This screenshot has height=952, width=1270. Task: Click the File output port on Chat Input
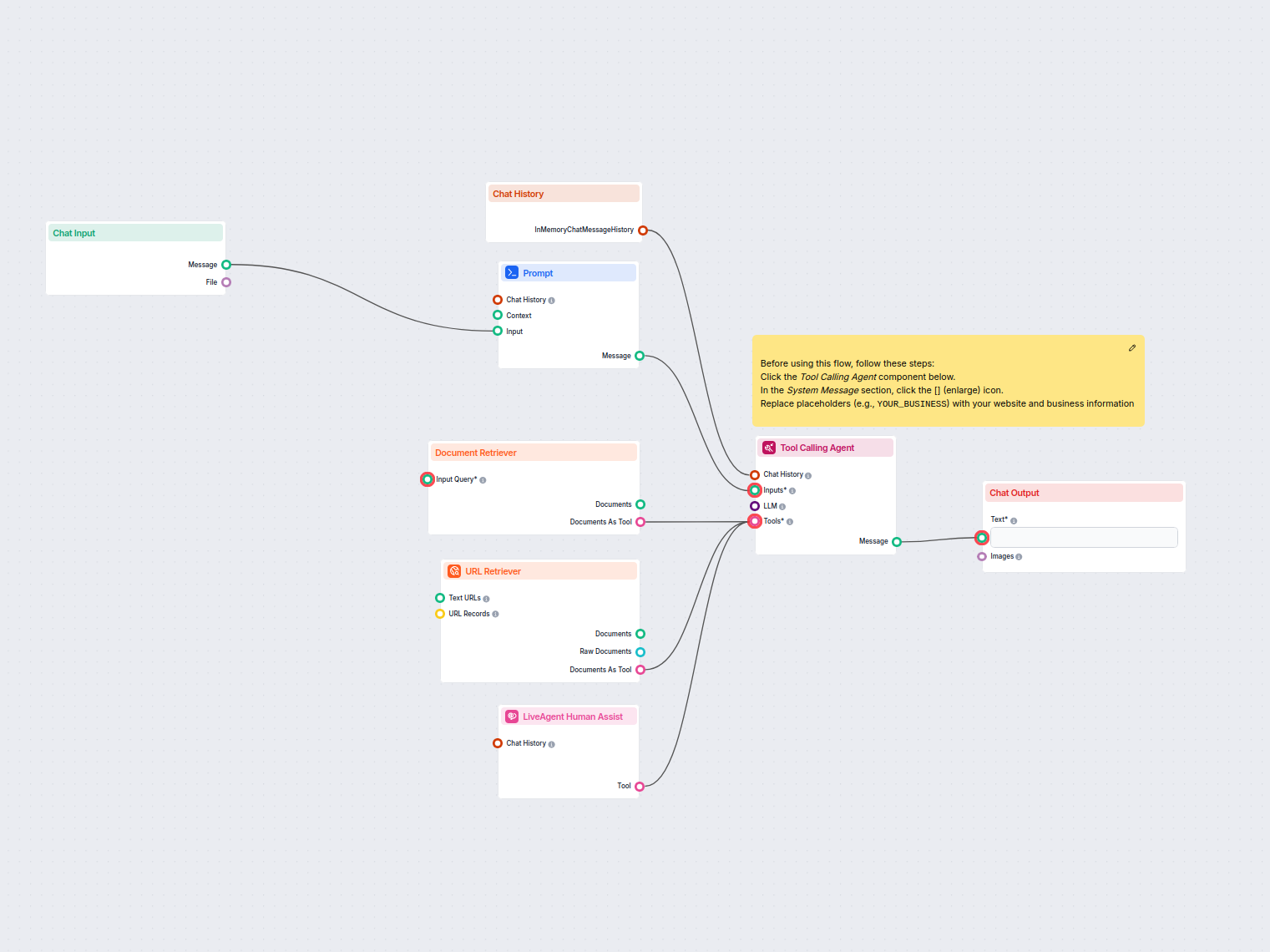[226, 281]
